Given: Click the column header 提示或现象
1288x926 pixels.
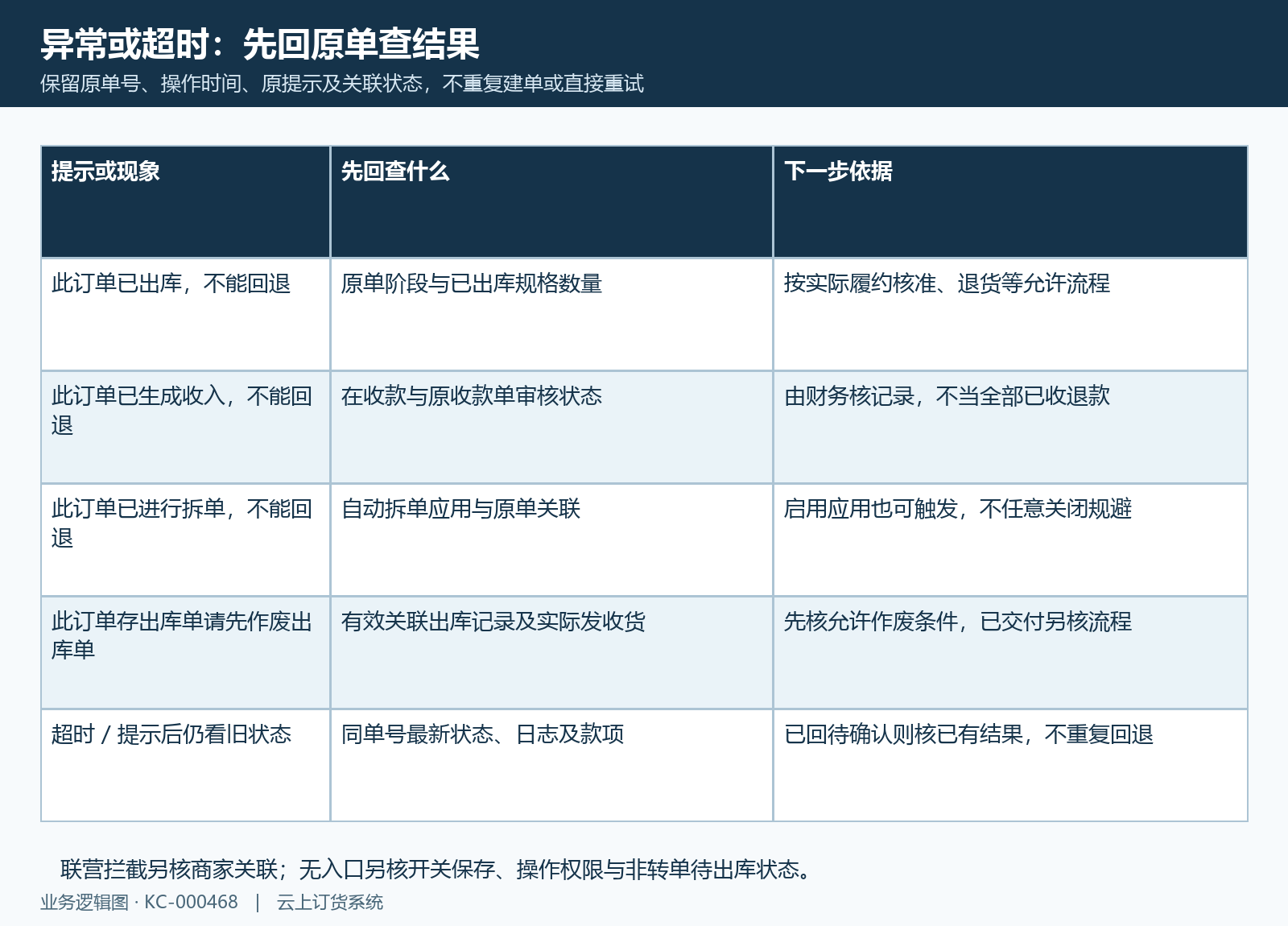Looking at the screenshot, I should pyautogui.click(x=186, y=202).
